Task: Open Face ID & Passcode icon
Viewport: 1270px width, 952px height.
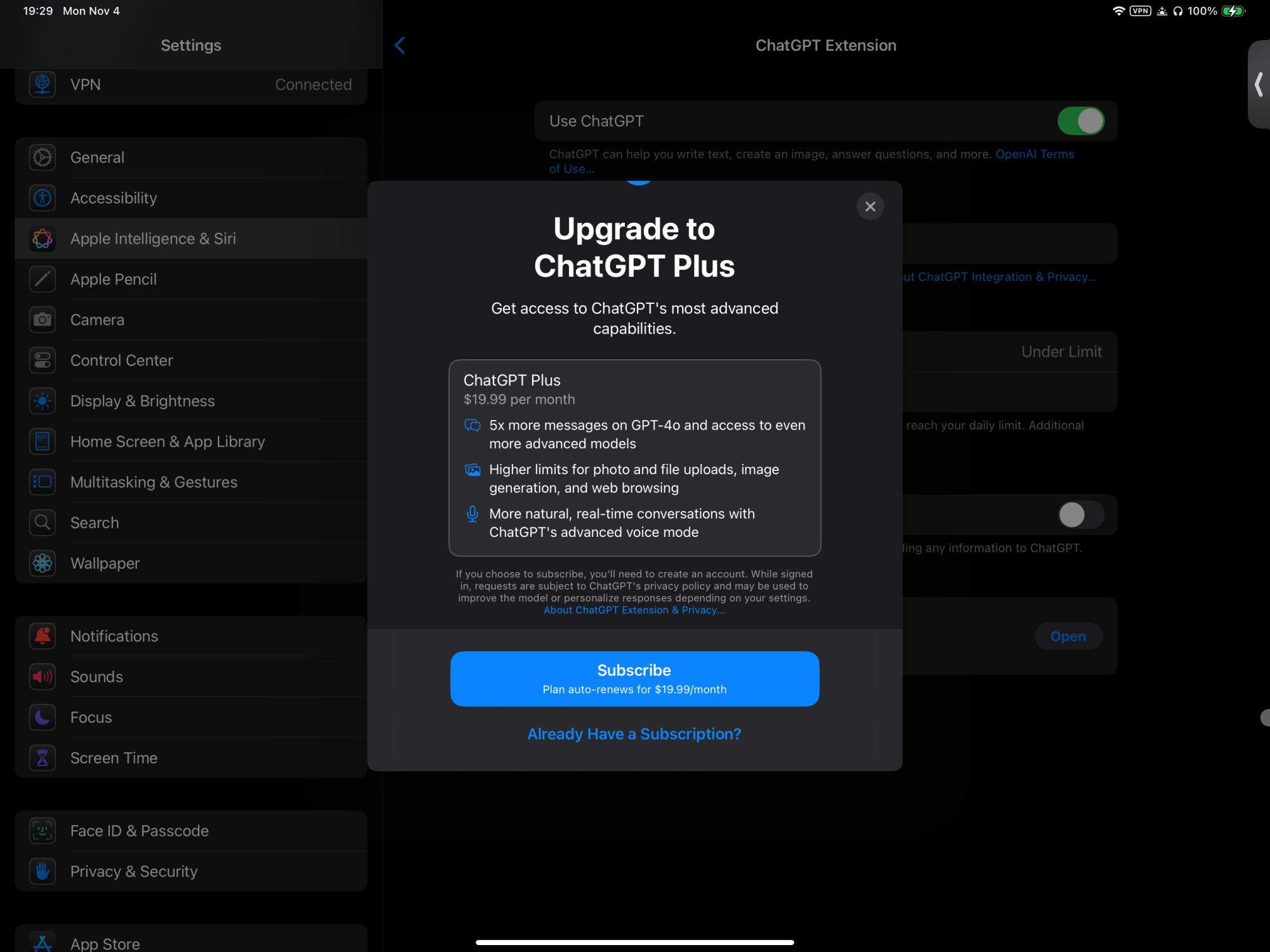Action: 43,831
